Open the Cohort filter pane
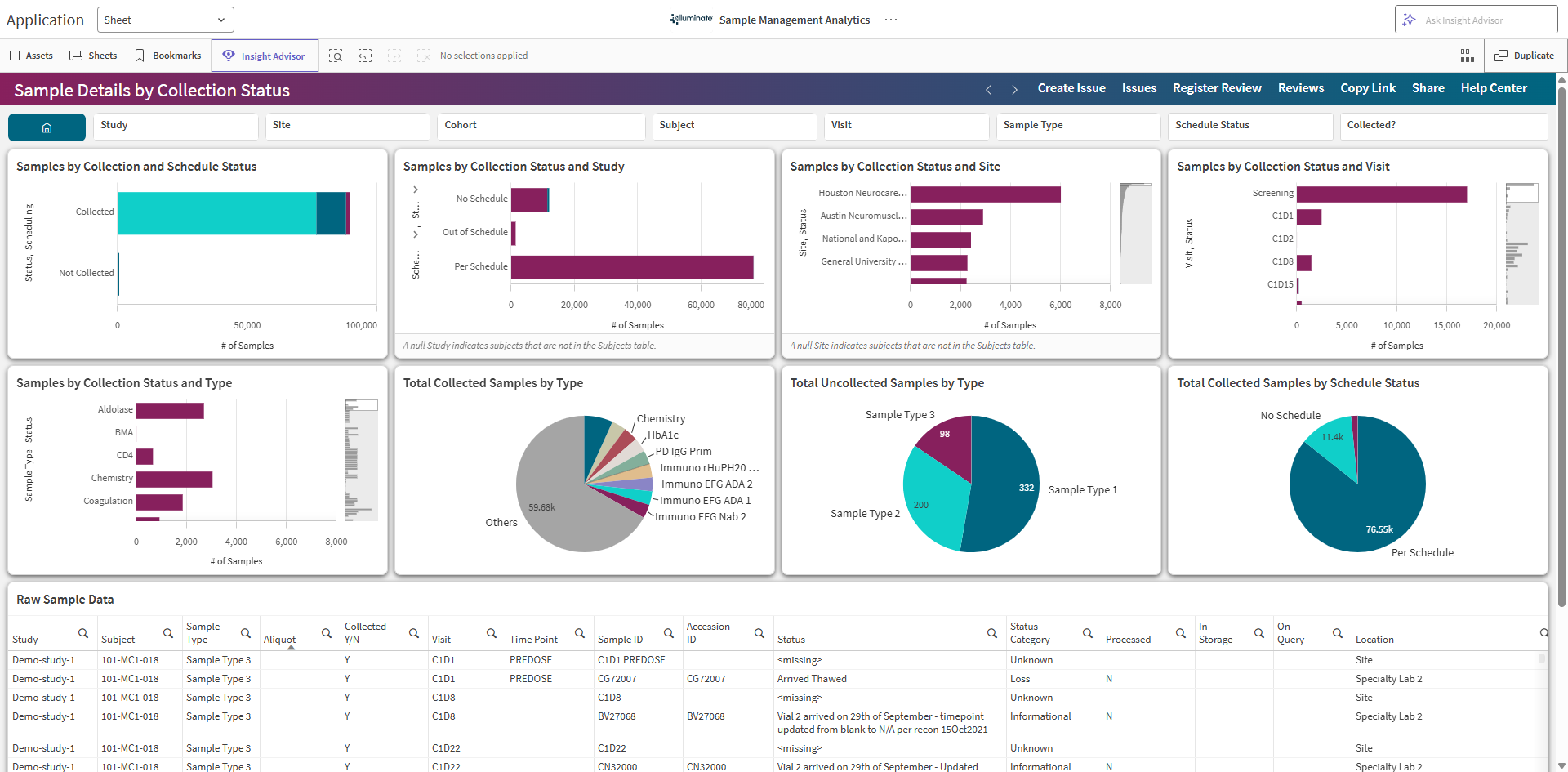This screenshot has height=772, width=1568. [541, 125]
